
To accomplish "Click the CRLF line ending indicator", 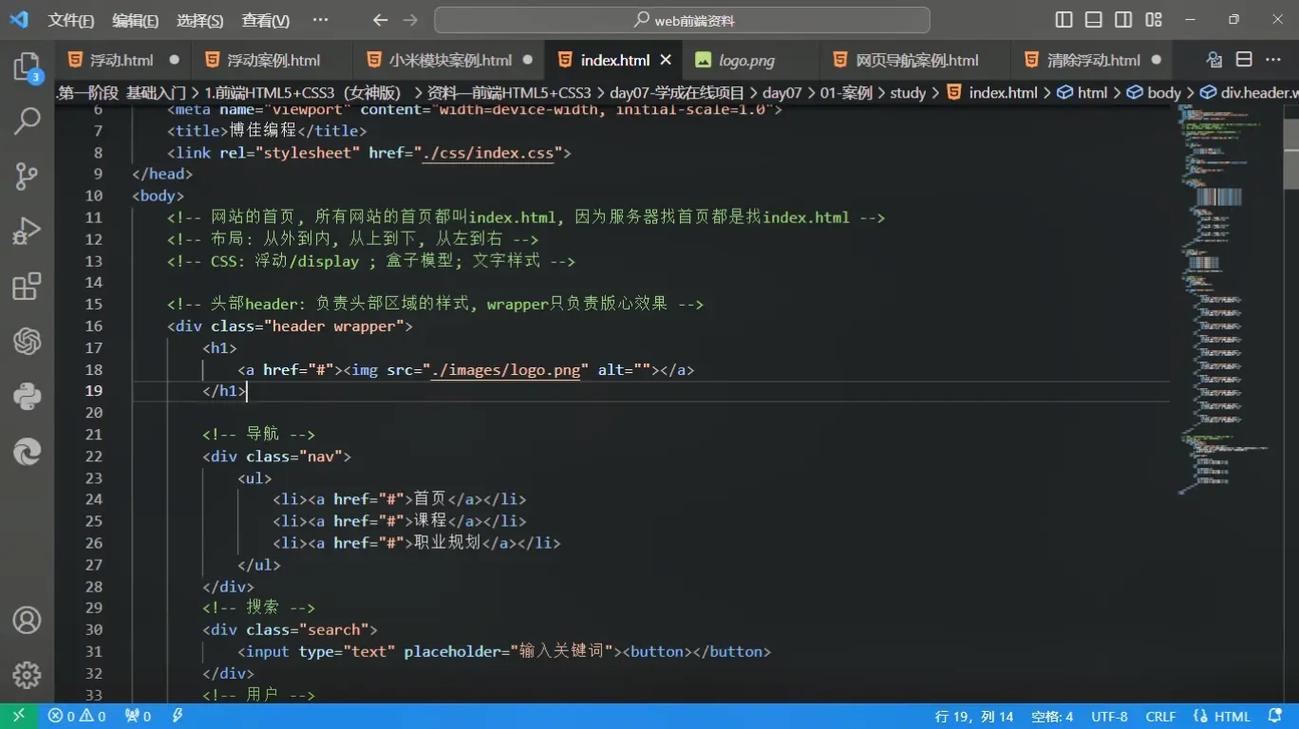I will (x=1160, y=716).
